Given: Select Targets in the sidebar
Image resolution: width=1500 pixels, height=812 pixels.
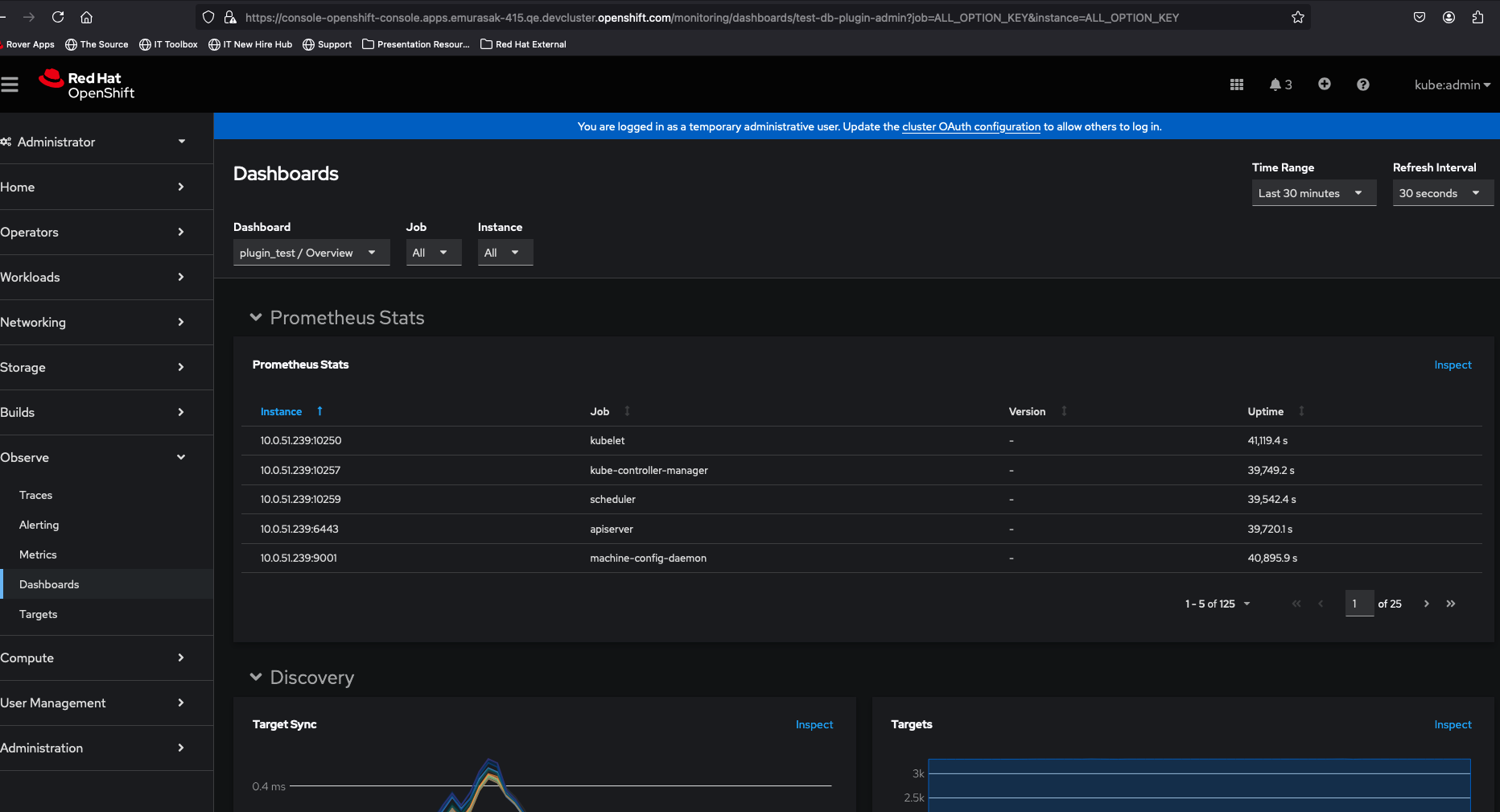Looking at the screenshot, I should coord(39,614).
